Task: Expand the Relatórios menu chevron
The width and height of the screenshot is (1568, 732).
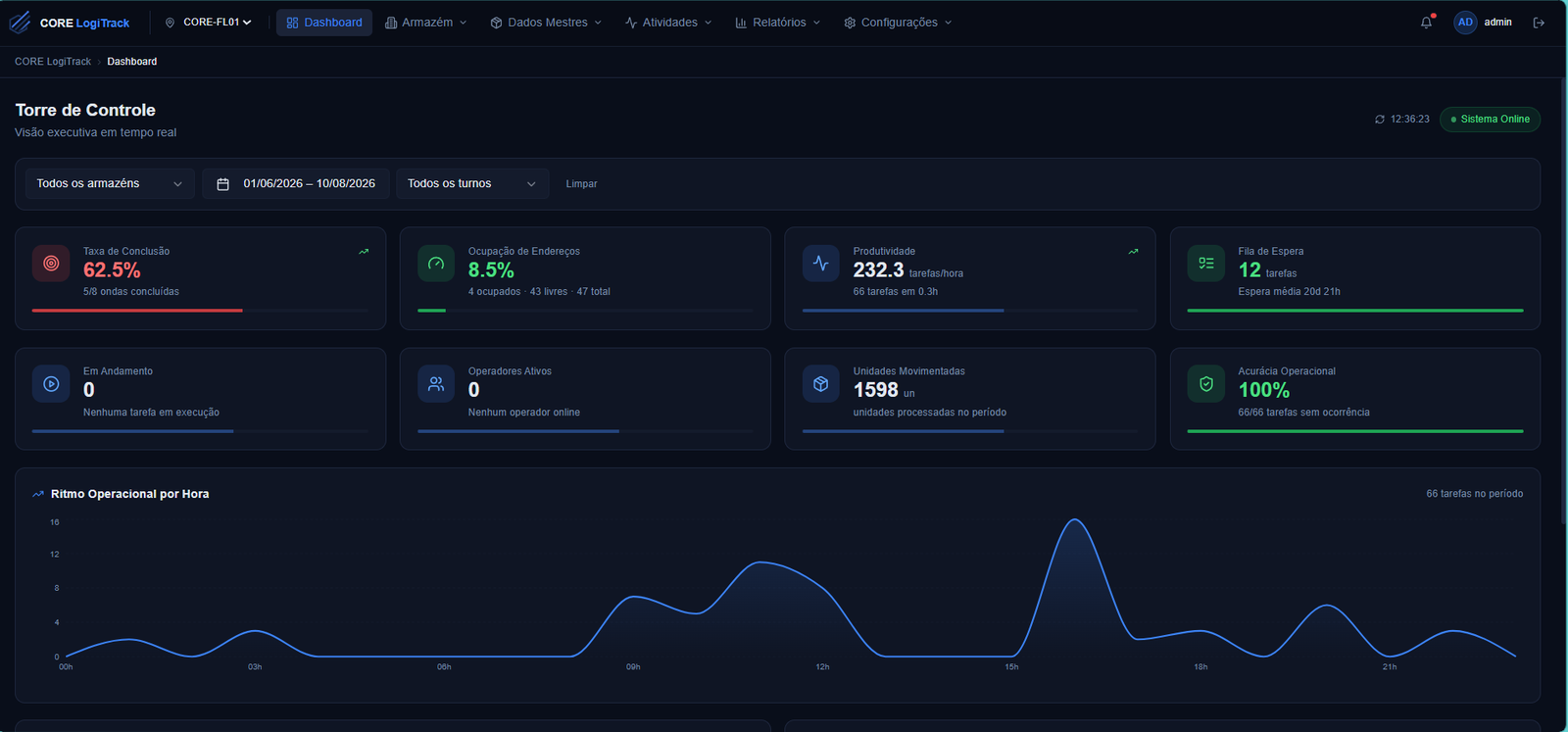Action: click(x=816, y=23)
